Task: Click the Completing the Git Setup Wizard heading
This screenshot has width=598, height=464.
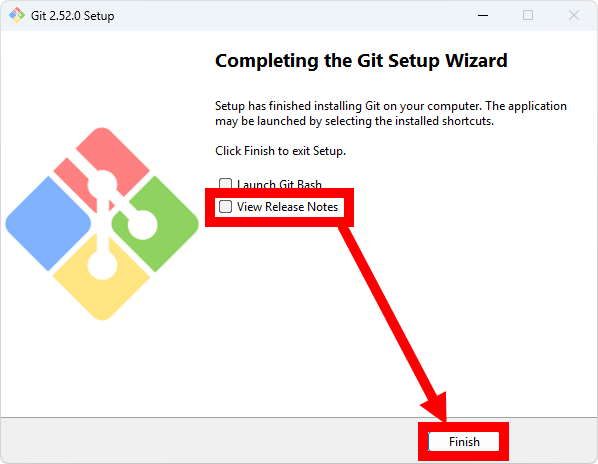Action: coord(361,61)
